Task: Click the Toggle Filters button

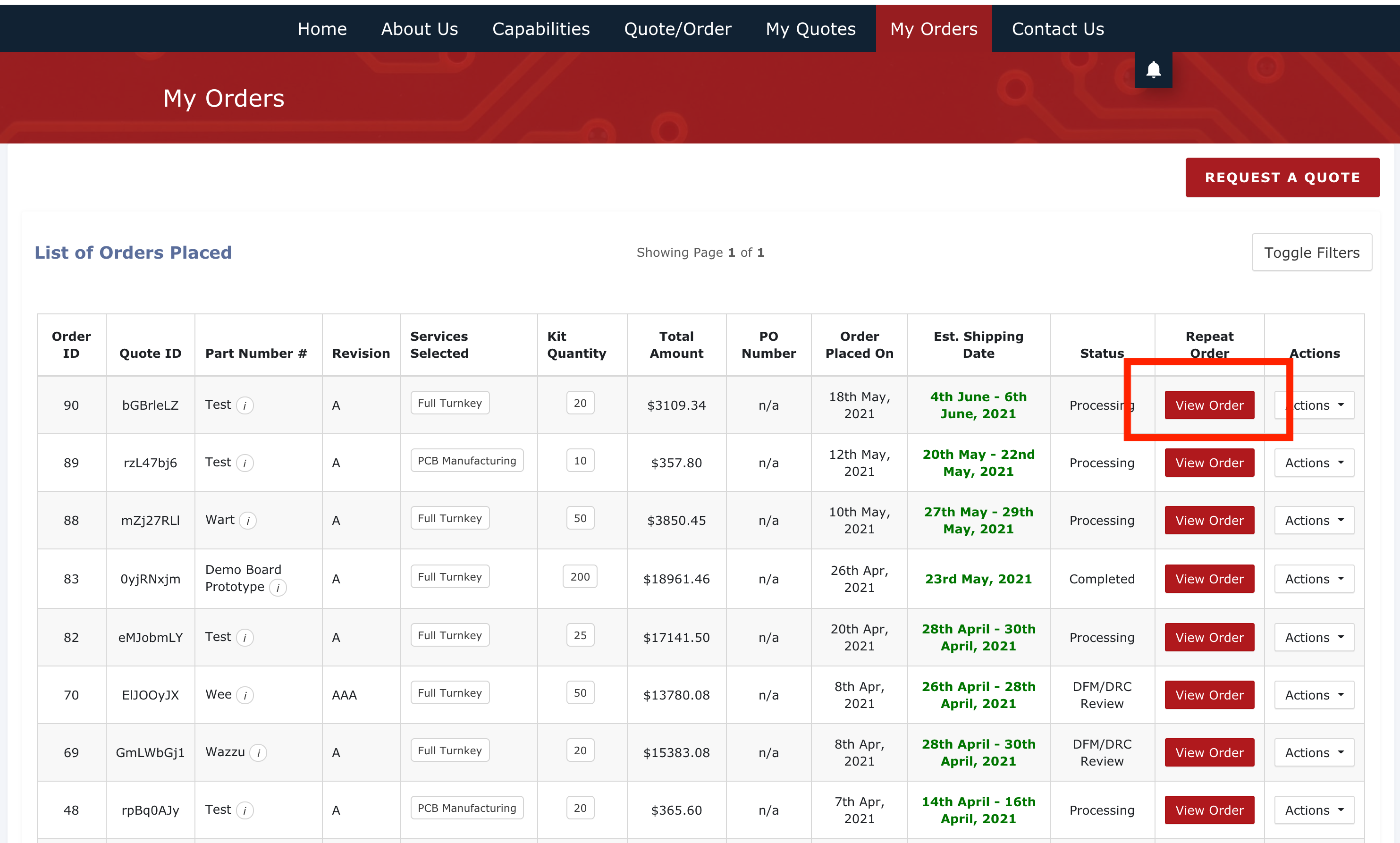Action: pos(1311,252)
